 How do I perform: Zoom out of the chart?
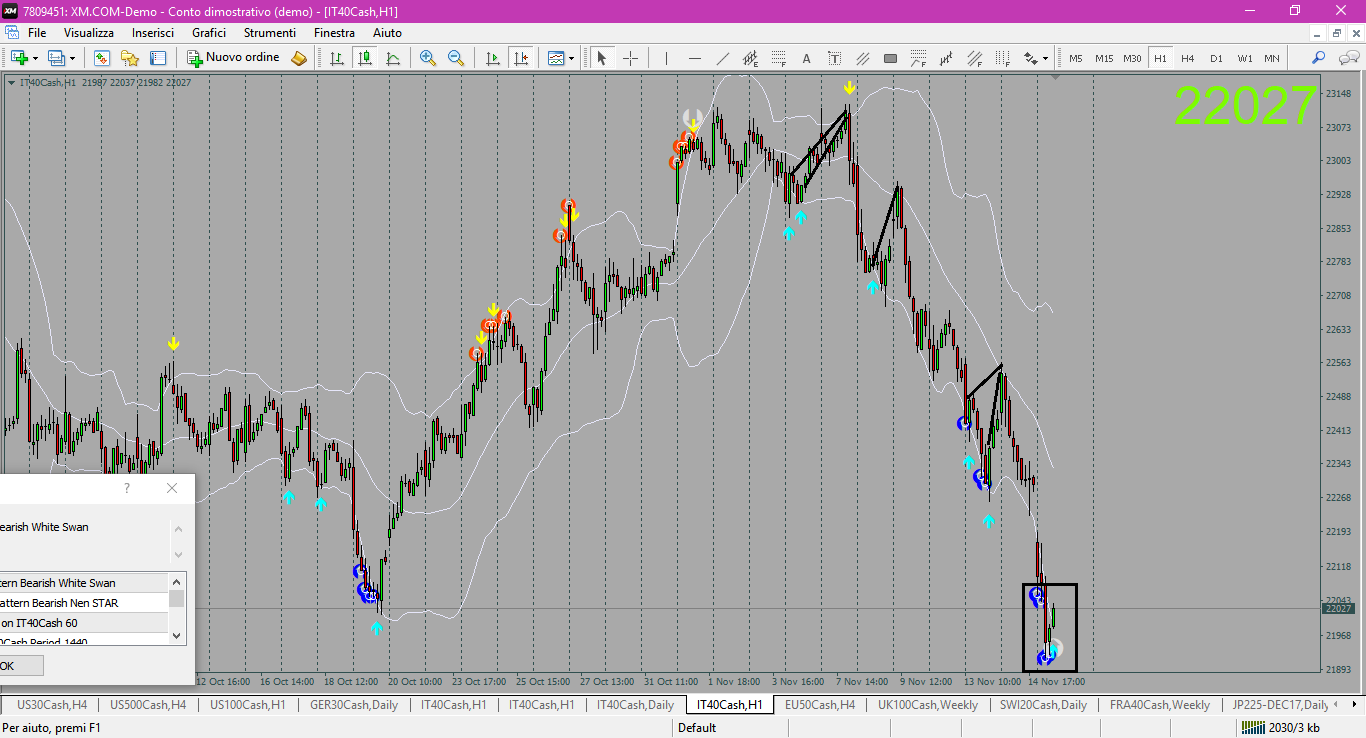click(456, 58)
